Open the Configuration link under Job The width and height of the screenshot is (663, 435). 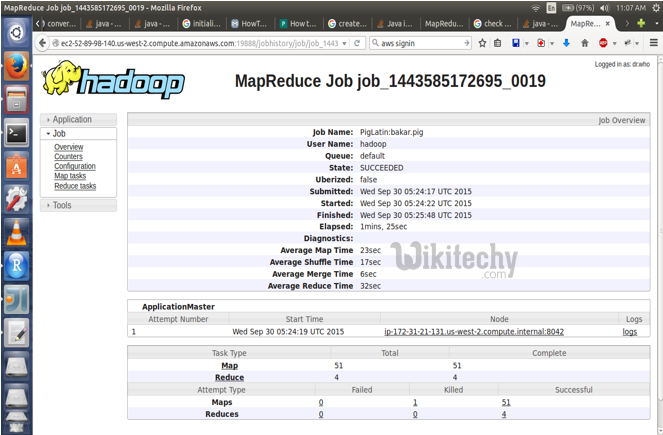75,167
